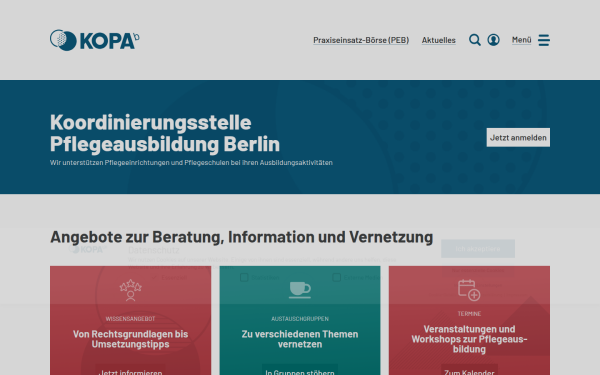600x375 pixels.
Task: Open Zum Kalender button
Action: click(x=469, y=370)
